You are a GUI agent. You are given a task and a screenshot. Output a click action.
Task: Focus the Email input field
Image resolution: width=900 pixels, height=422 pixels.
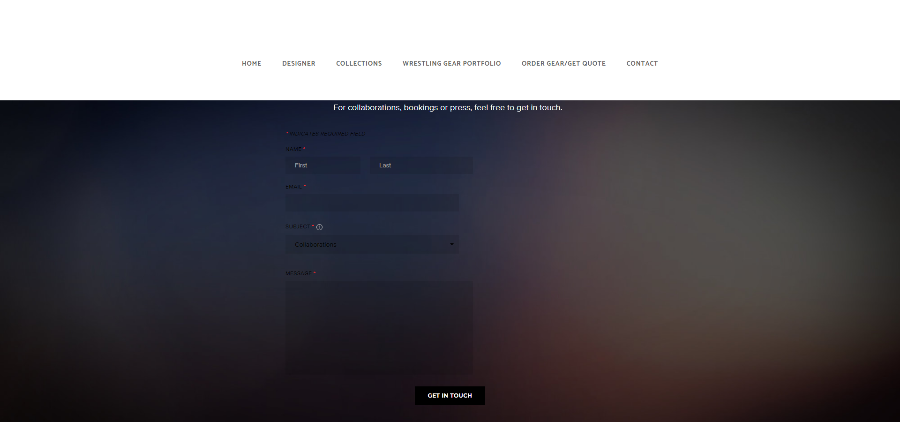coord(372,203)
